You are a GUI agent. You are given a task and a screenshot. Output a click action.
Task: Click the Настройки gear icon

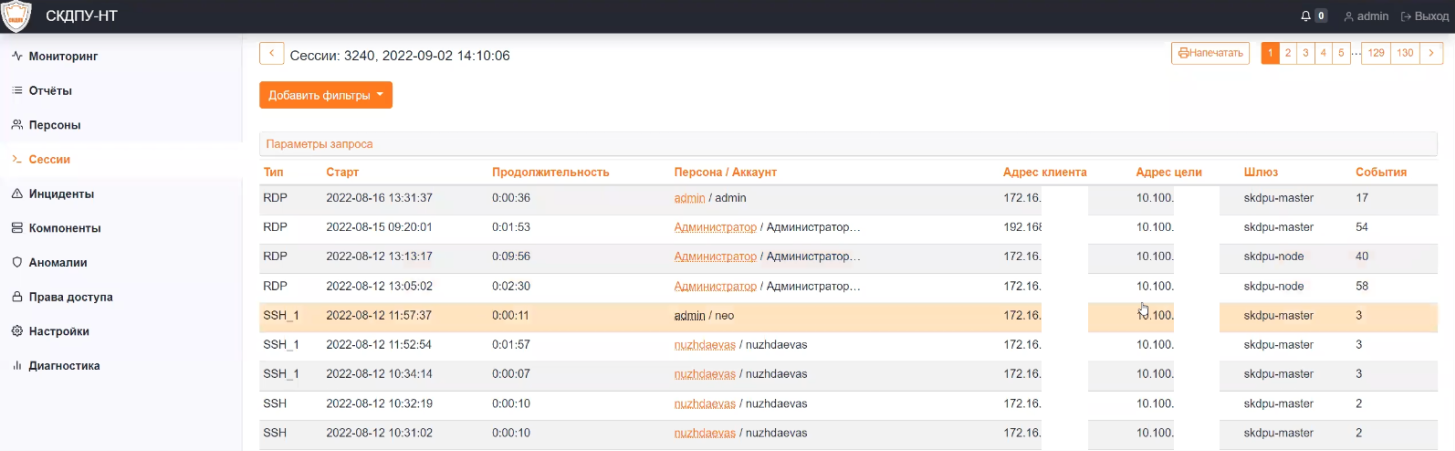[17, 331]
